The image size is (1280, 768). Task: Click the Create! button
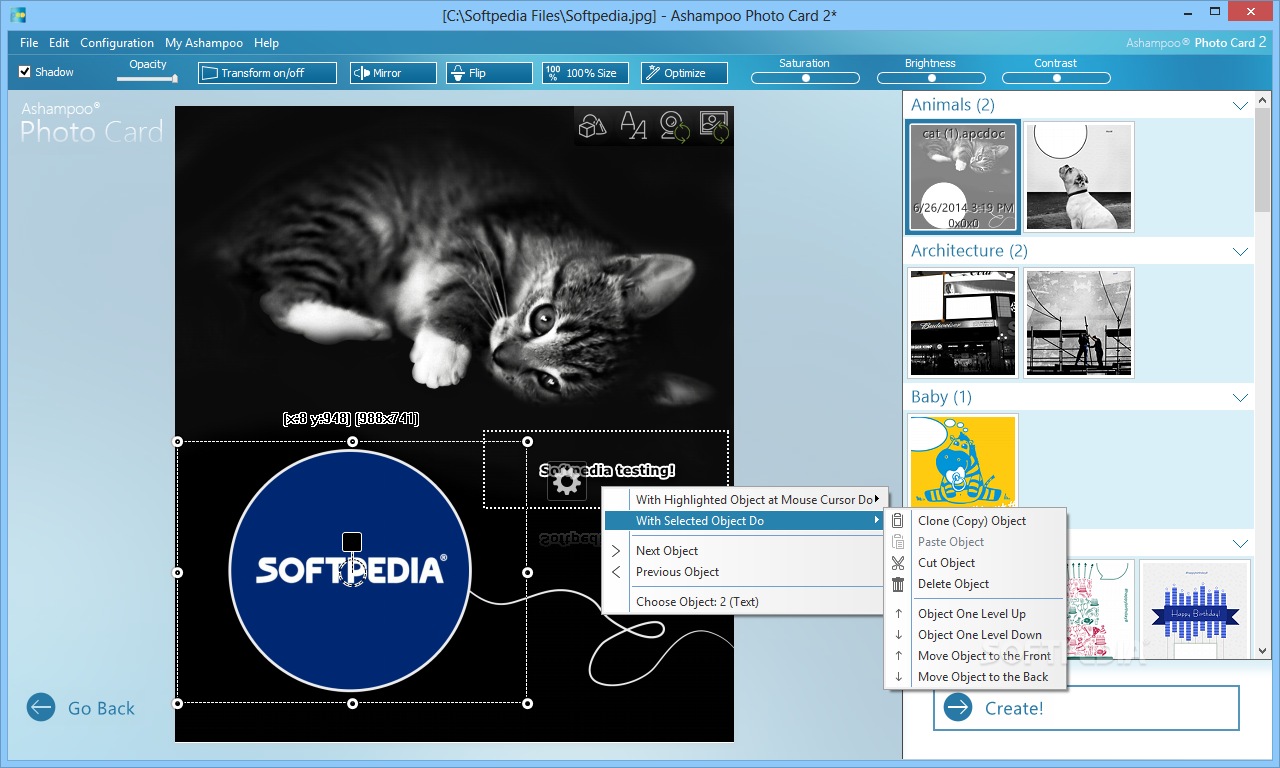1086,708
